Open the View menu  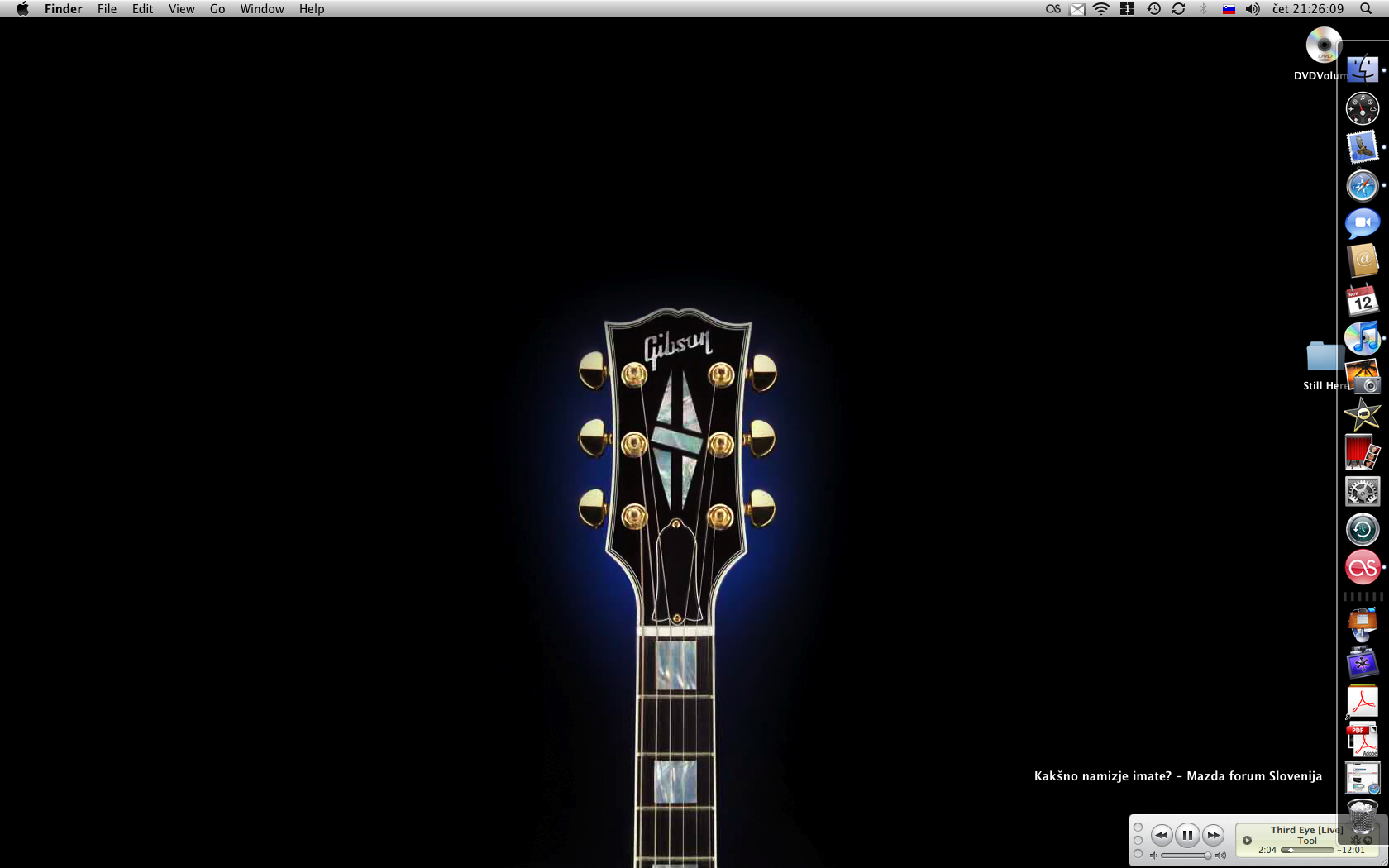tap(181, 9)
